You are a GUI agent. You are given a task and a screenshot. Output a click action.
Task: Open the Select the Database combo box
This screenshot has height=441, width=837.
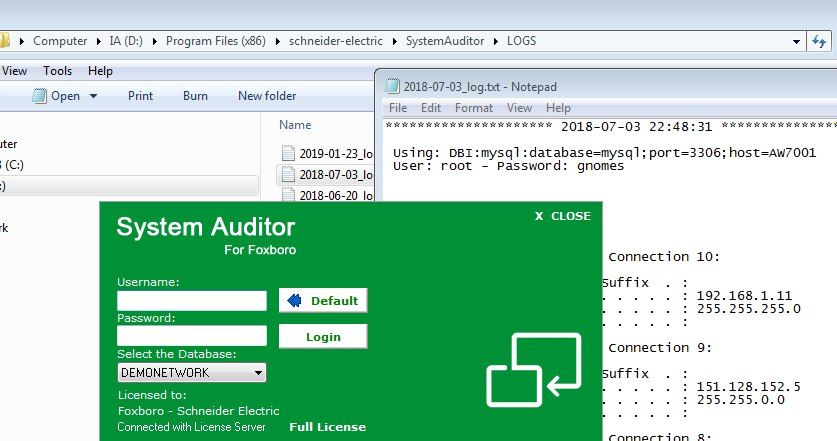[x=192, y=373]
